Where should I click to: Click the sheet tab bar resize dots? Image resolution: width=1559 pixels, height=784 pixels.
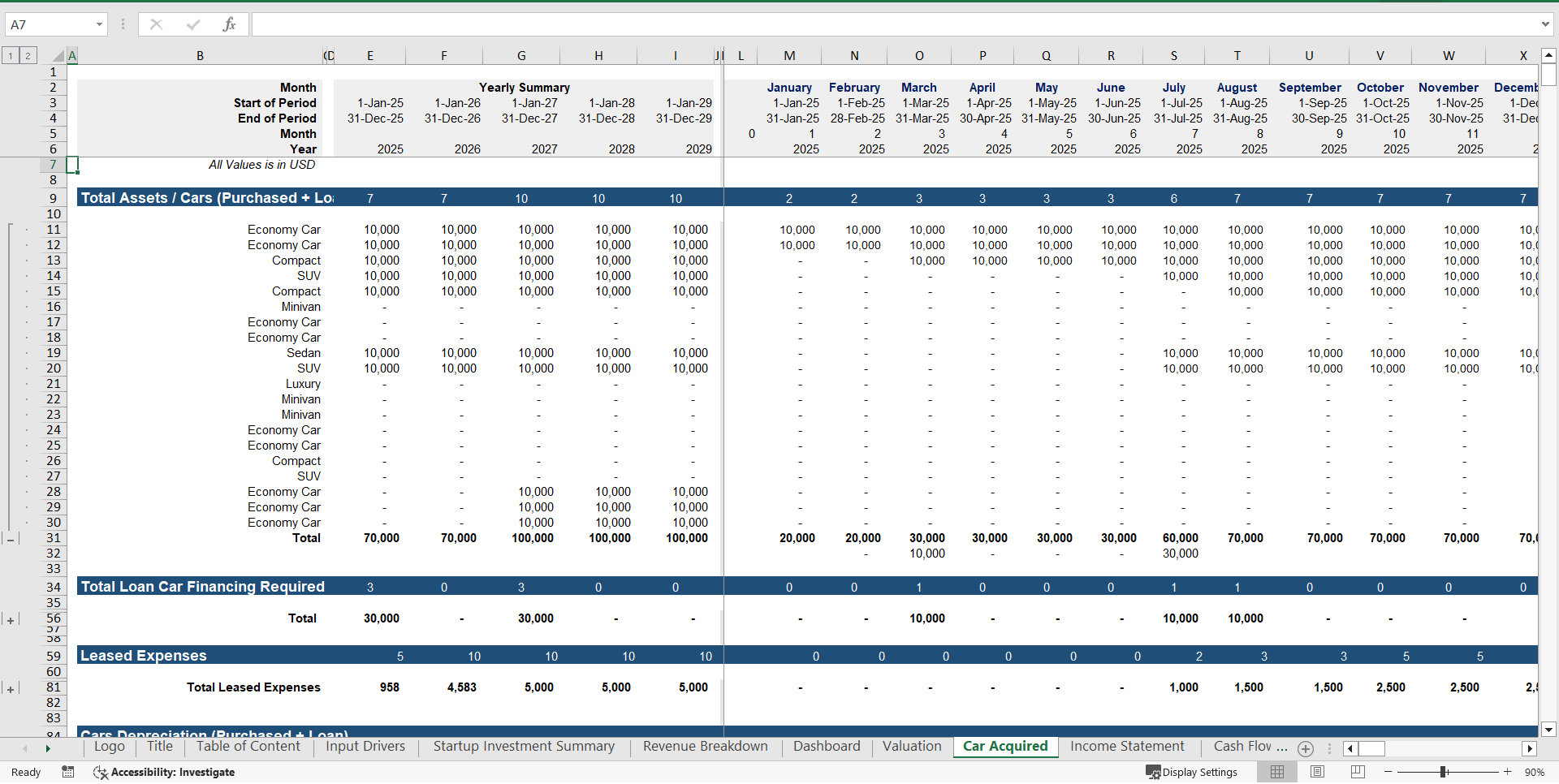pos(1329,748)
